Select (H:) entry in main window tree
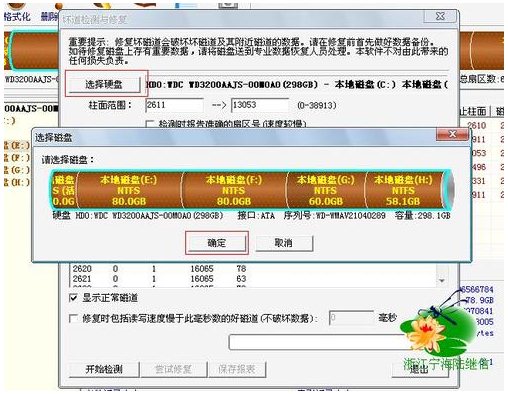 [17, 182]
